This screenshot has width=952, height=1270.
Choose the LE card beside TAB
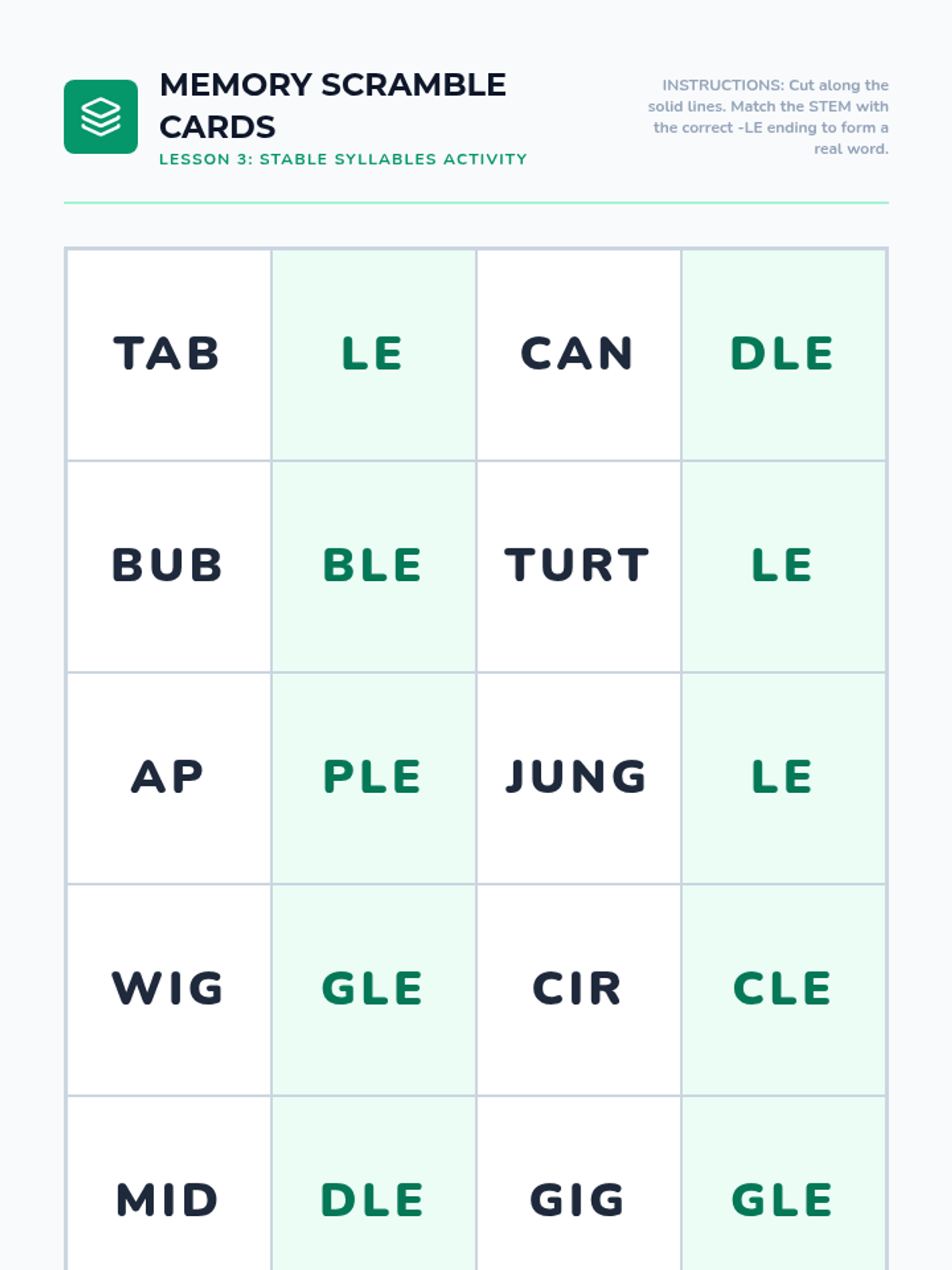click(373, 354)
